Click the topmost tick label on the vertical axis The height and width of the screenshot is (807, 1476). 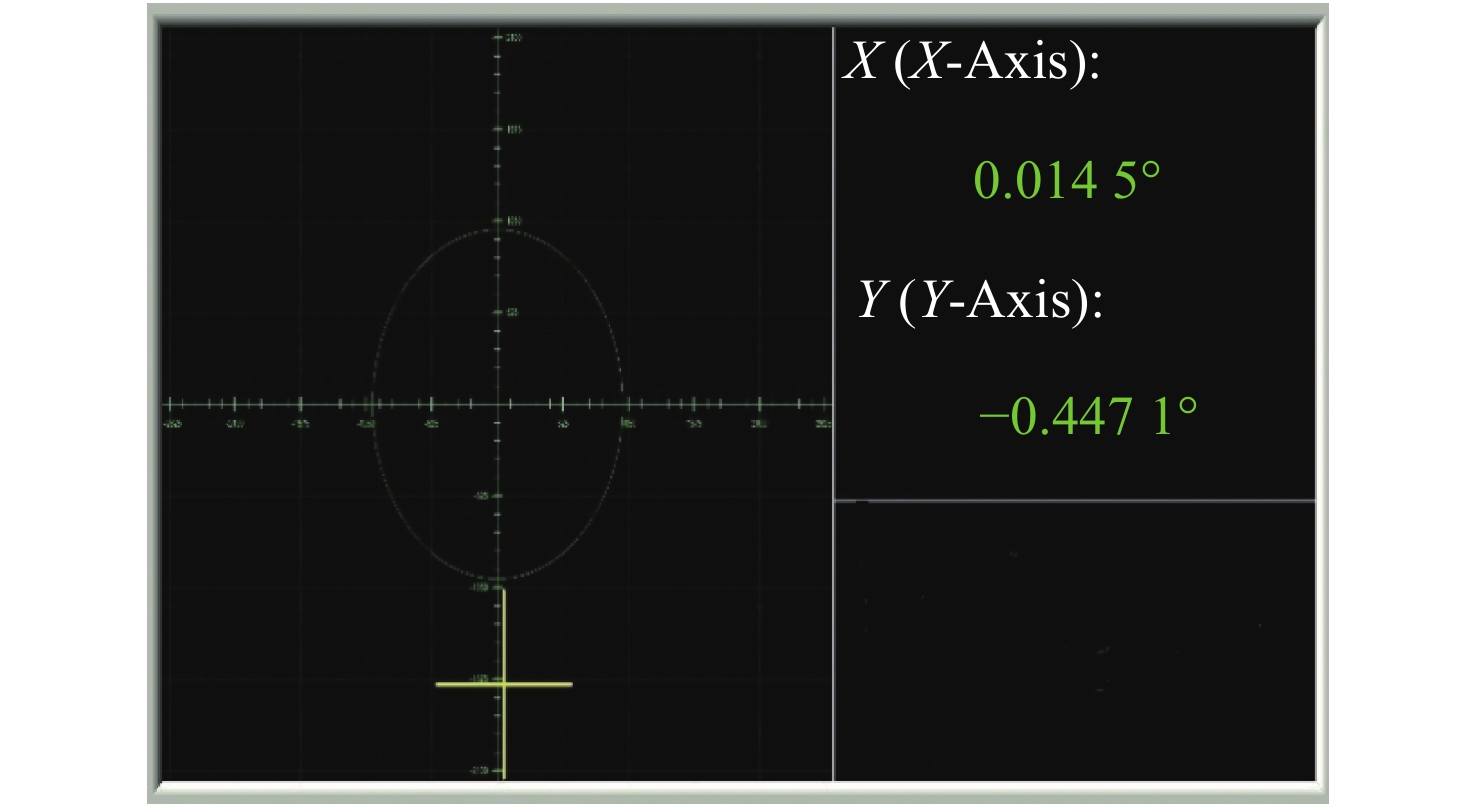click(511, 38)
